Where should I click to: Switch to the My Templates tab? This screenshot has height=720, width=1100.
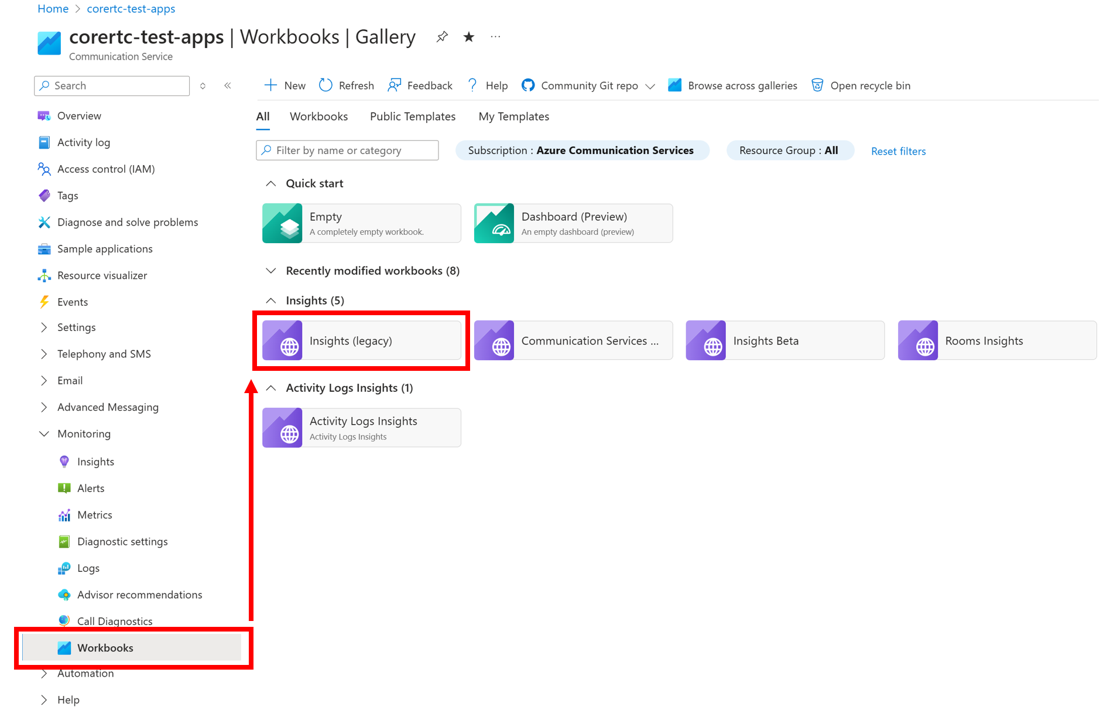point(514,116)
